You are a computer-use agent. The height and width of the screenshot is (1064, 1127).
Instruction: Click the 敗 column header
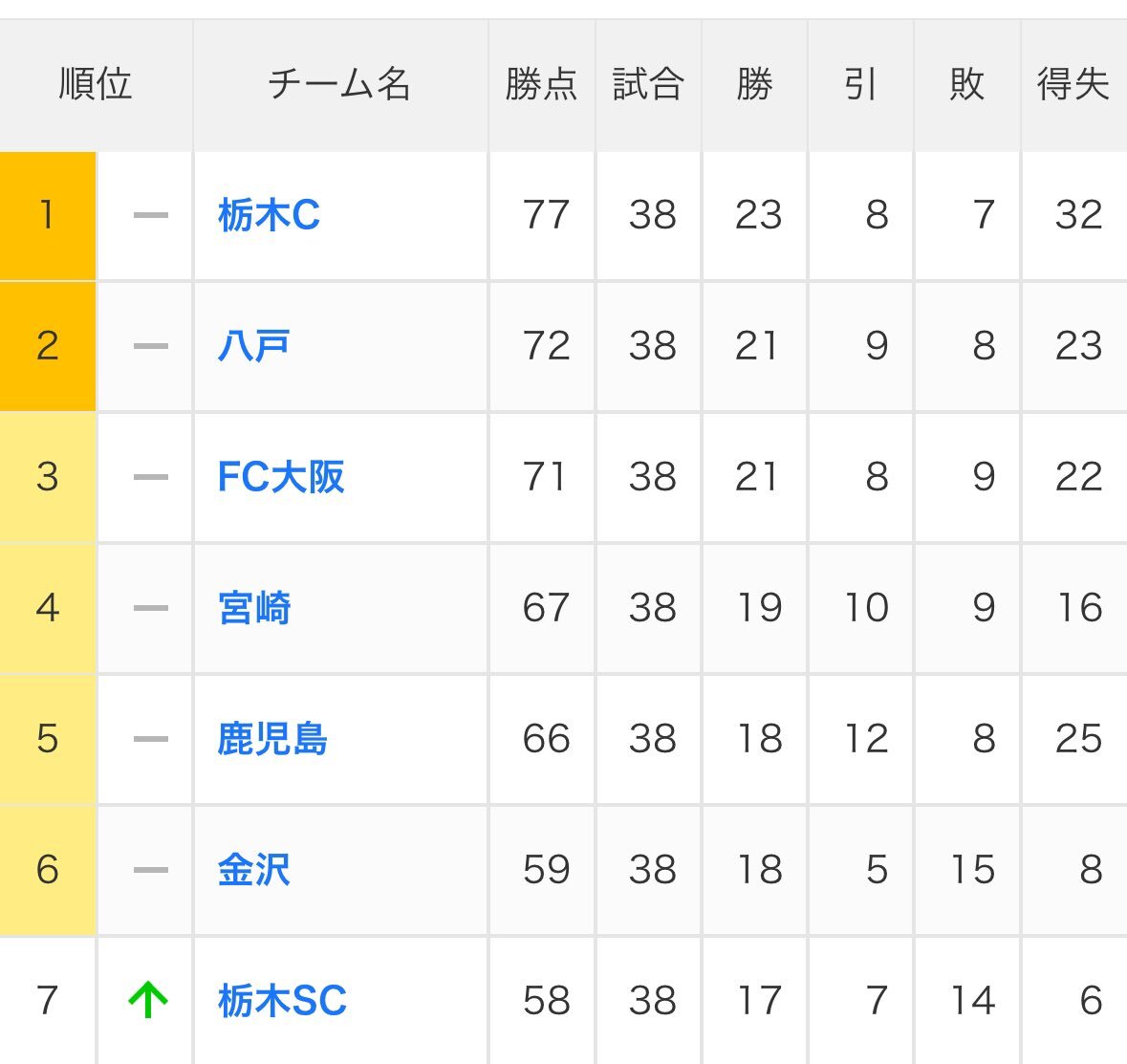coord(966,85)
